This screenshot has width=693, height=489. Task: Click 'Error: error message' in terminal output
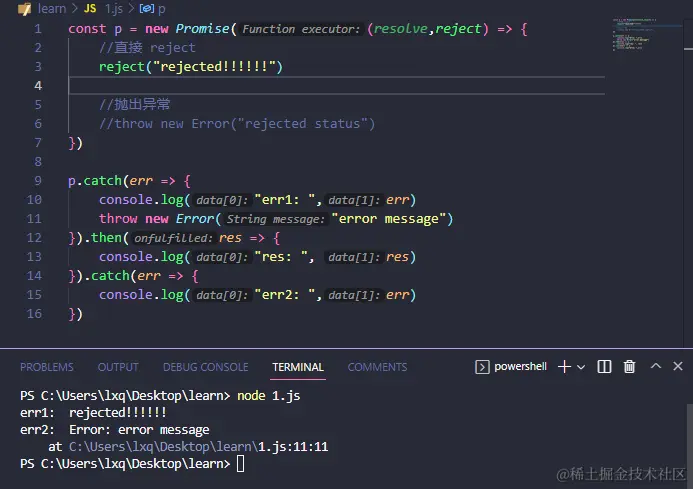coord(139,430)
